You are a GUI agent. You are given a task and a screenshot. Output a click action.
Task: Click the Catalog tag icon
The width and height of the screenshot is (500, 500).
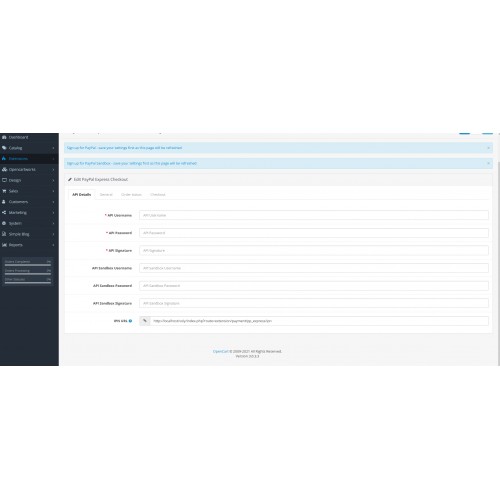(x=4, y=148)
